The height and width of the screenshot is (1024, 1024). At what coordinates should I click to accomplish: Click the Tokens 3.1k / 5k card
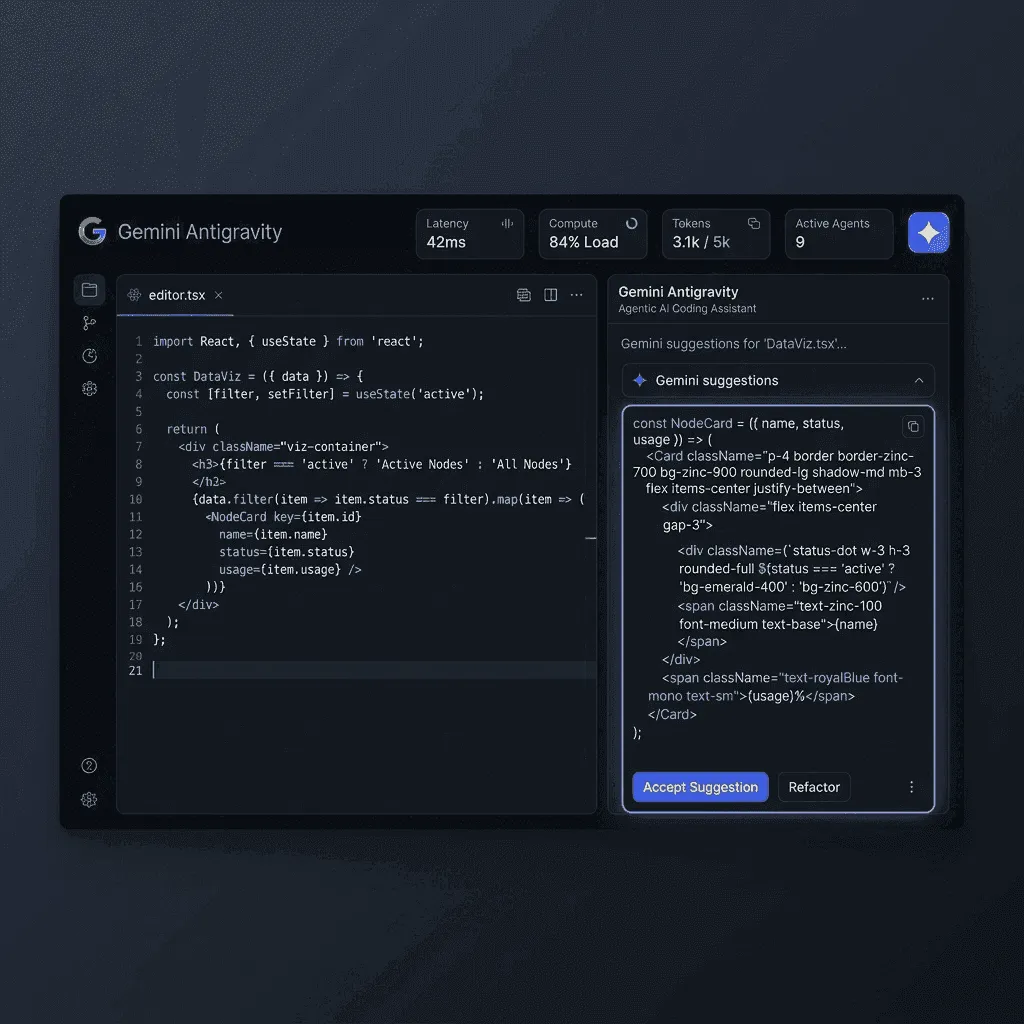point(716,233)
